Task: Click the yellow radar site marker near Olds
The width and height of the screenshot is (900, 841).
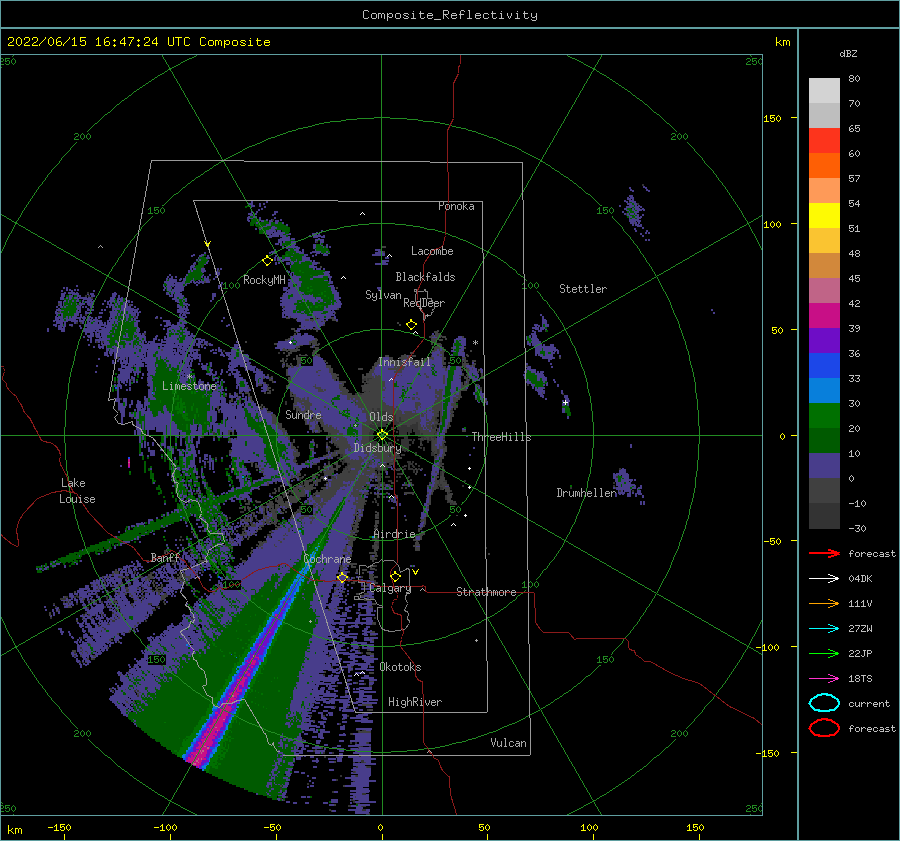Action: 382,435
